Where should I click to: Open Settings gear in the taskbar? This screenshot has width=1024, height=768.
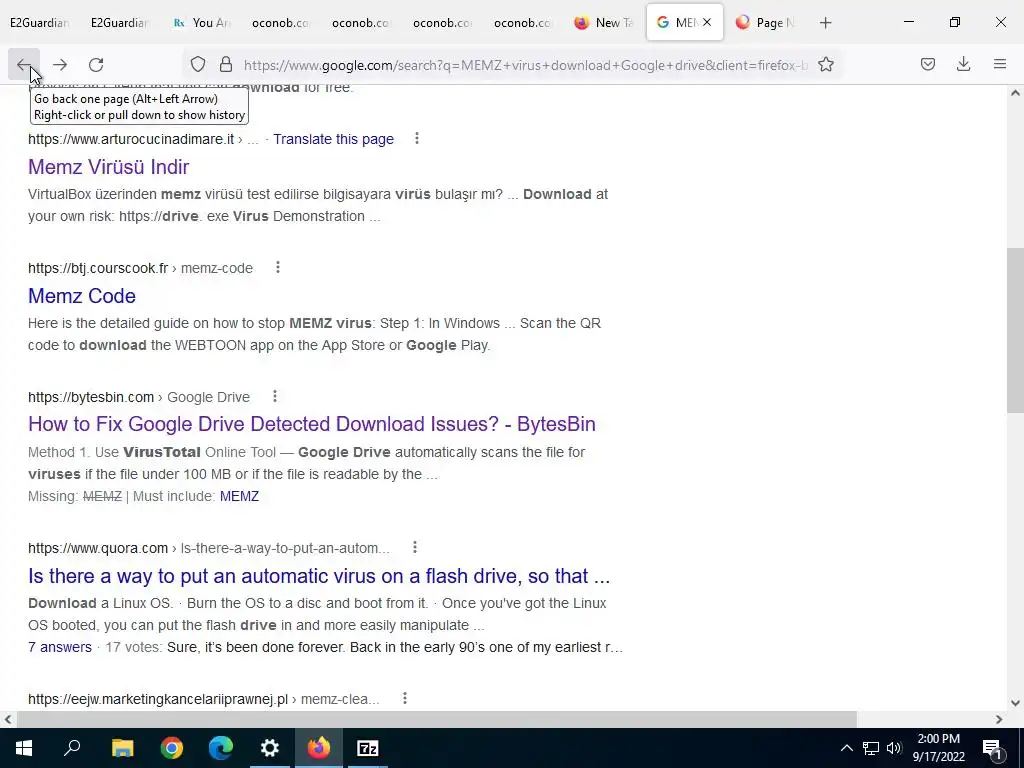click(x=270, y=748)
